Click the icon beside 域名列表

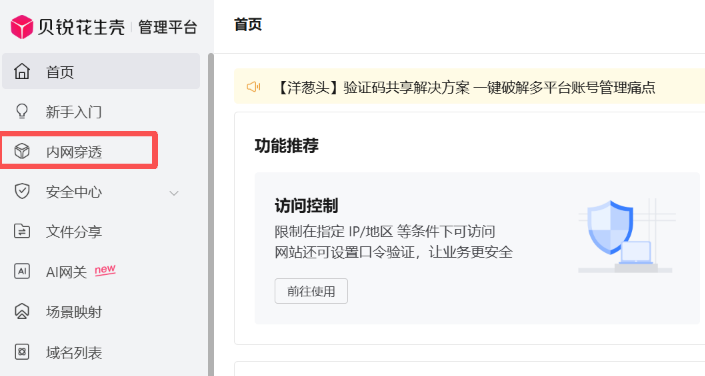point(22,352)
